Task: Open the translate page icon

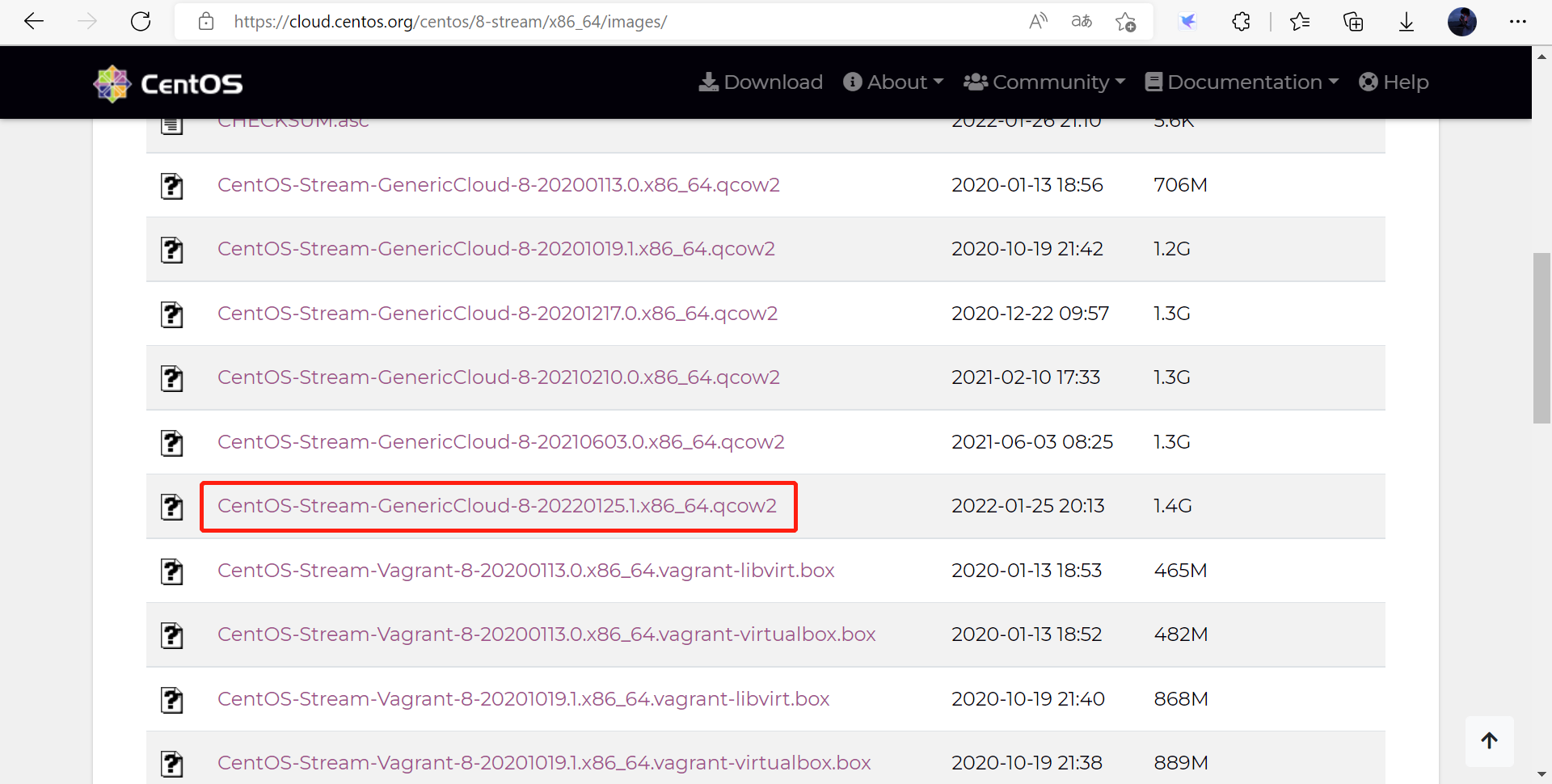Action: 1082,22
